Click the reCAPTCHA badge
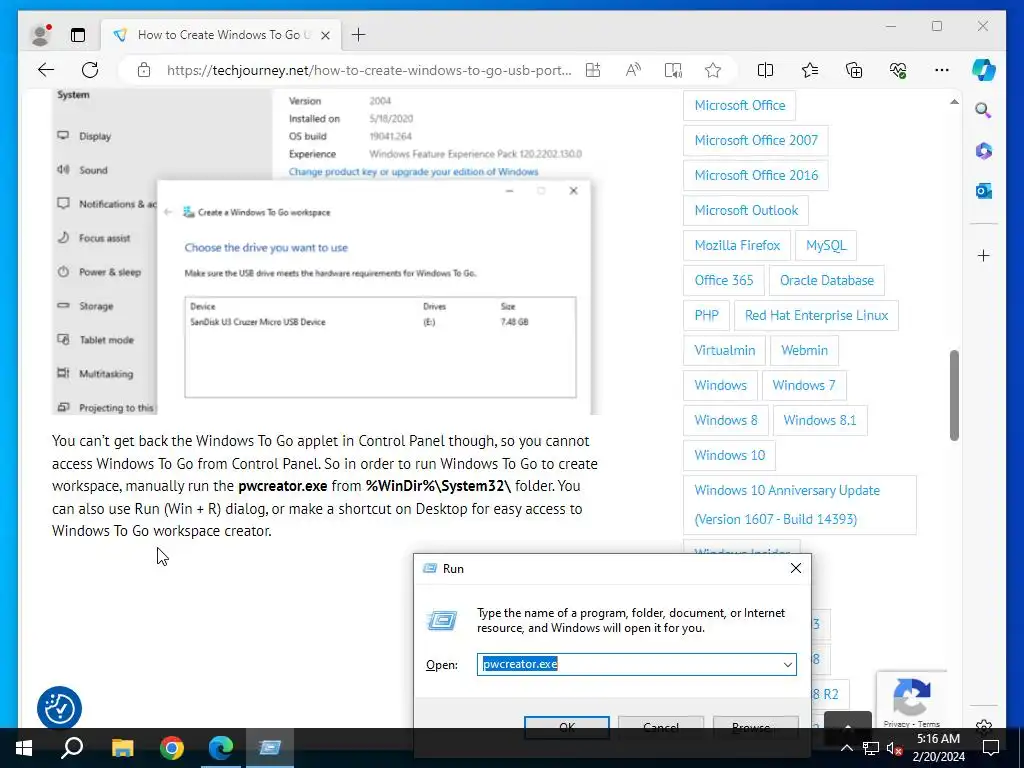The width and height of the screenshot is (1024, 768). tap(912, 701)
